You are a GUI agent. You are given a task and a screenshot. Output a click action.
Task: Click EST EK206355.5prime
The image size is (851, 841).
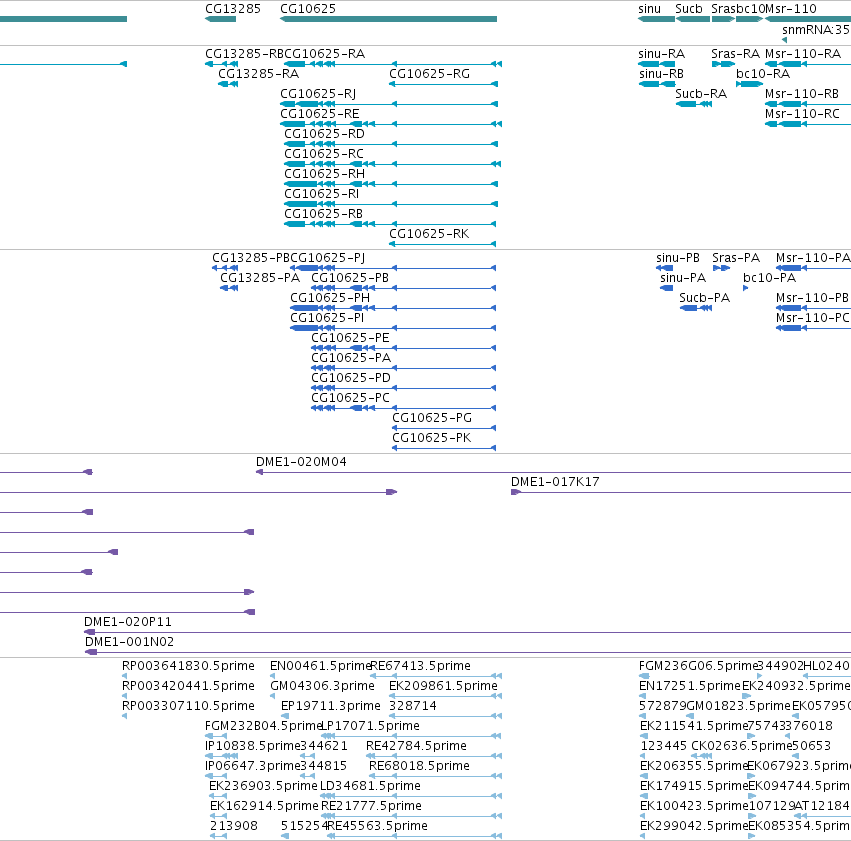tap(694, 767)
